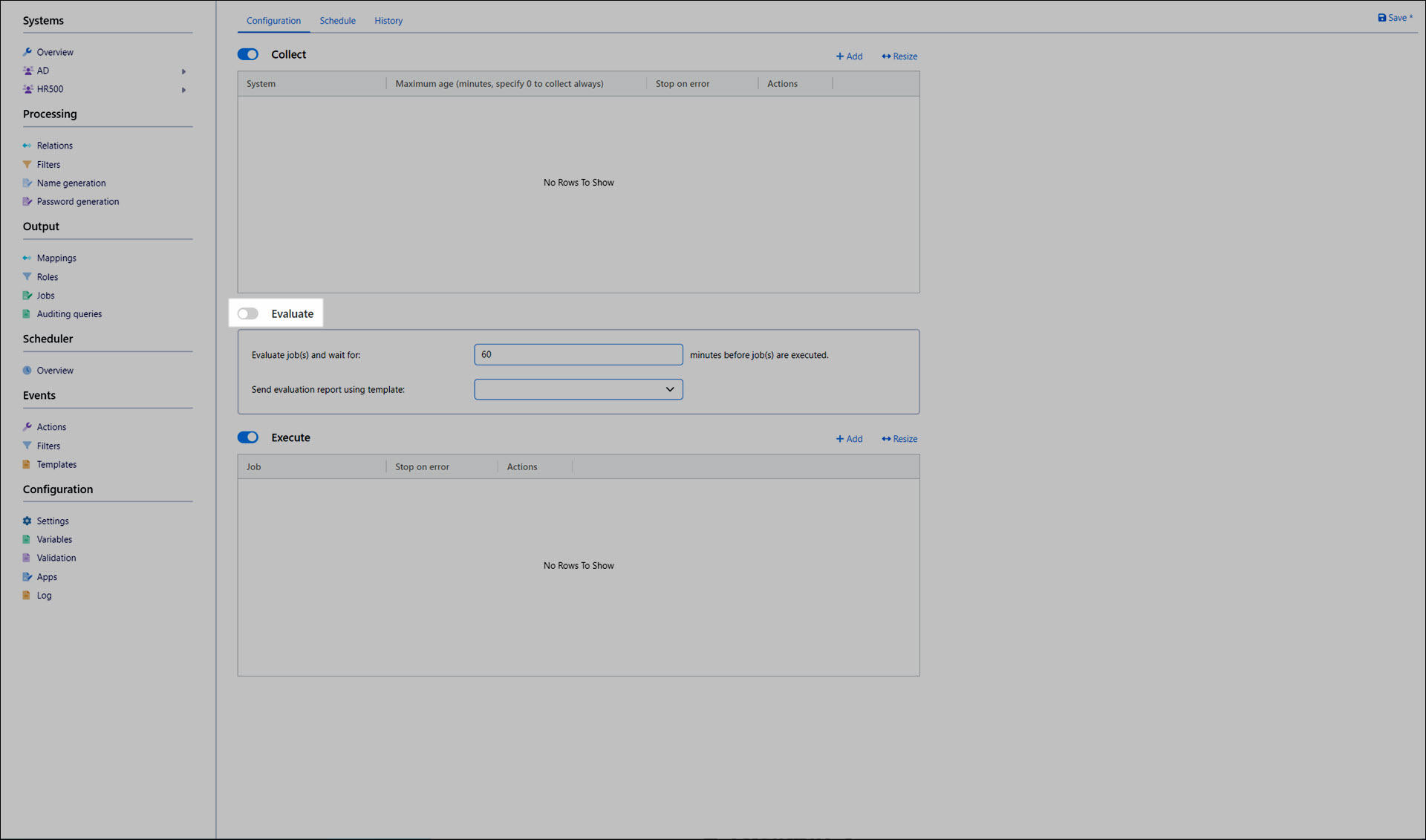Expand the HR500 system submenu arrow
The width and height of the screenshot is (1426, 840).
pos(183,90)
